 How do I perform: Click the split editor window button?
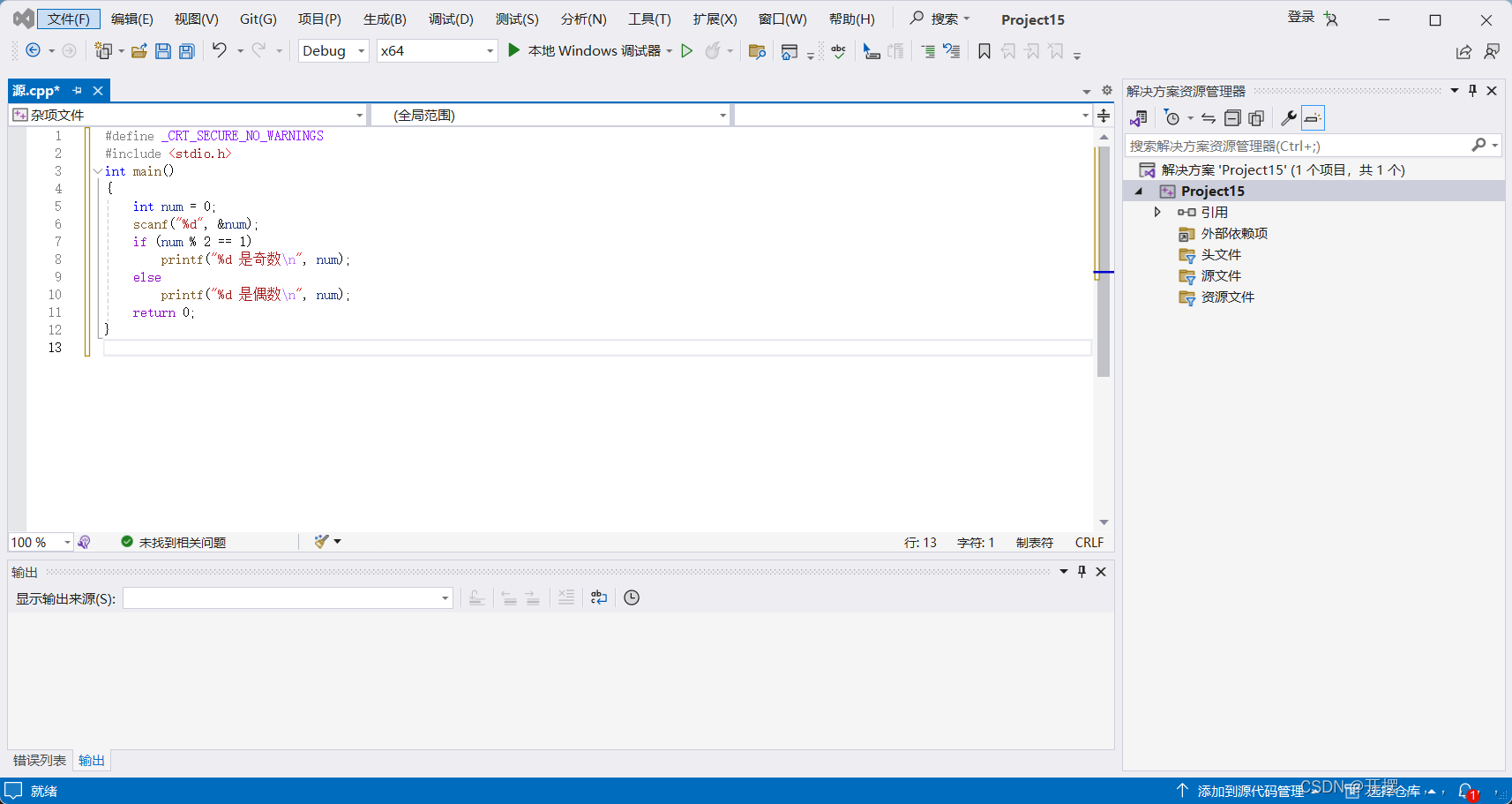point(1104,116)
